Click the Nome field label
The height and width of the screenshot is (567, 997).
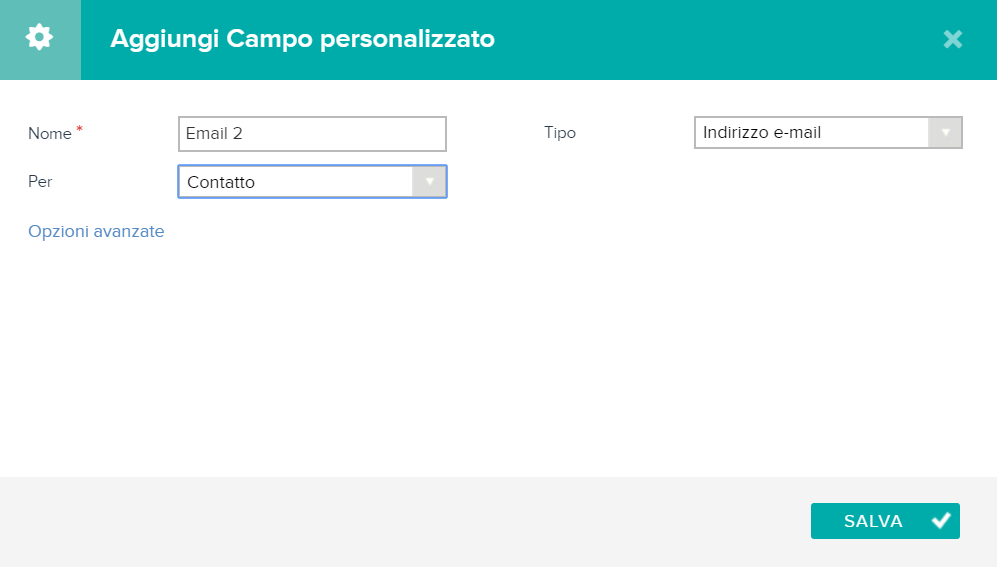(x=50, y=133)
